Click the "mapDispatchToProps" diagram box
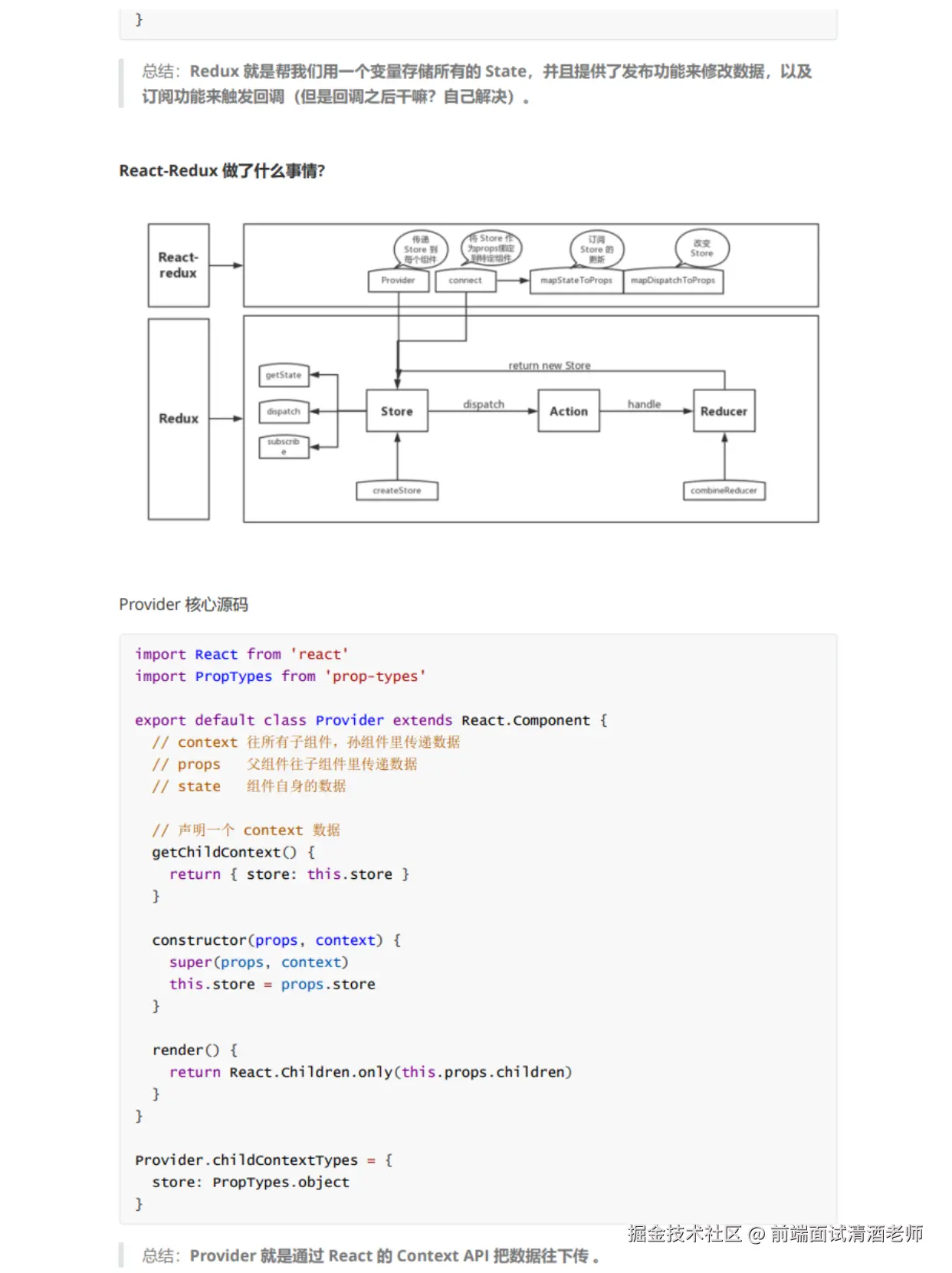The height and width of the screenshot is (1273, 952). click(x=673, y=281)
